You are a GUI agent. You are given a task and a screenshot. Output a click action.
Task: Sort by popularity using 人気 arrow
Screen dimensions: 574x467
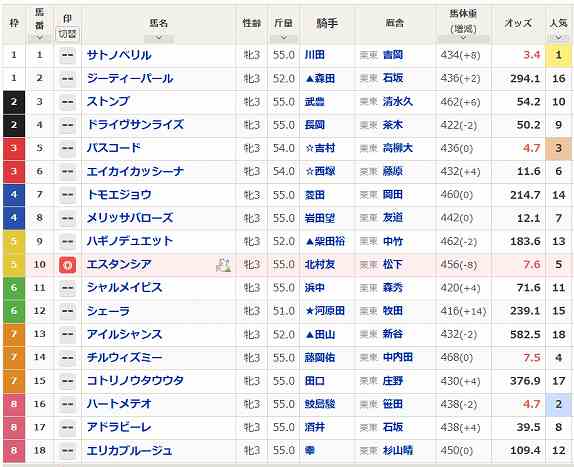tap(558, 37)
